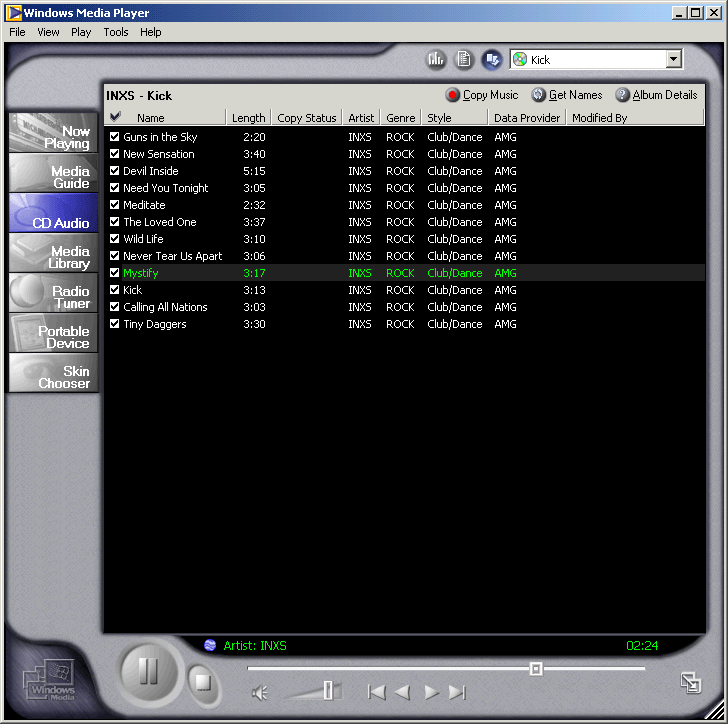
Task: Click the Style column header
Action: click(455, 118)
